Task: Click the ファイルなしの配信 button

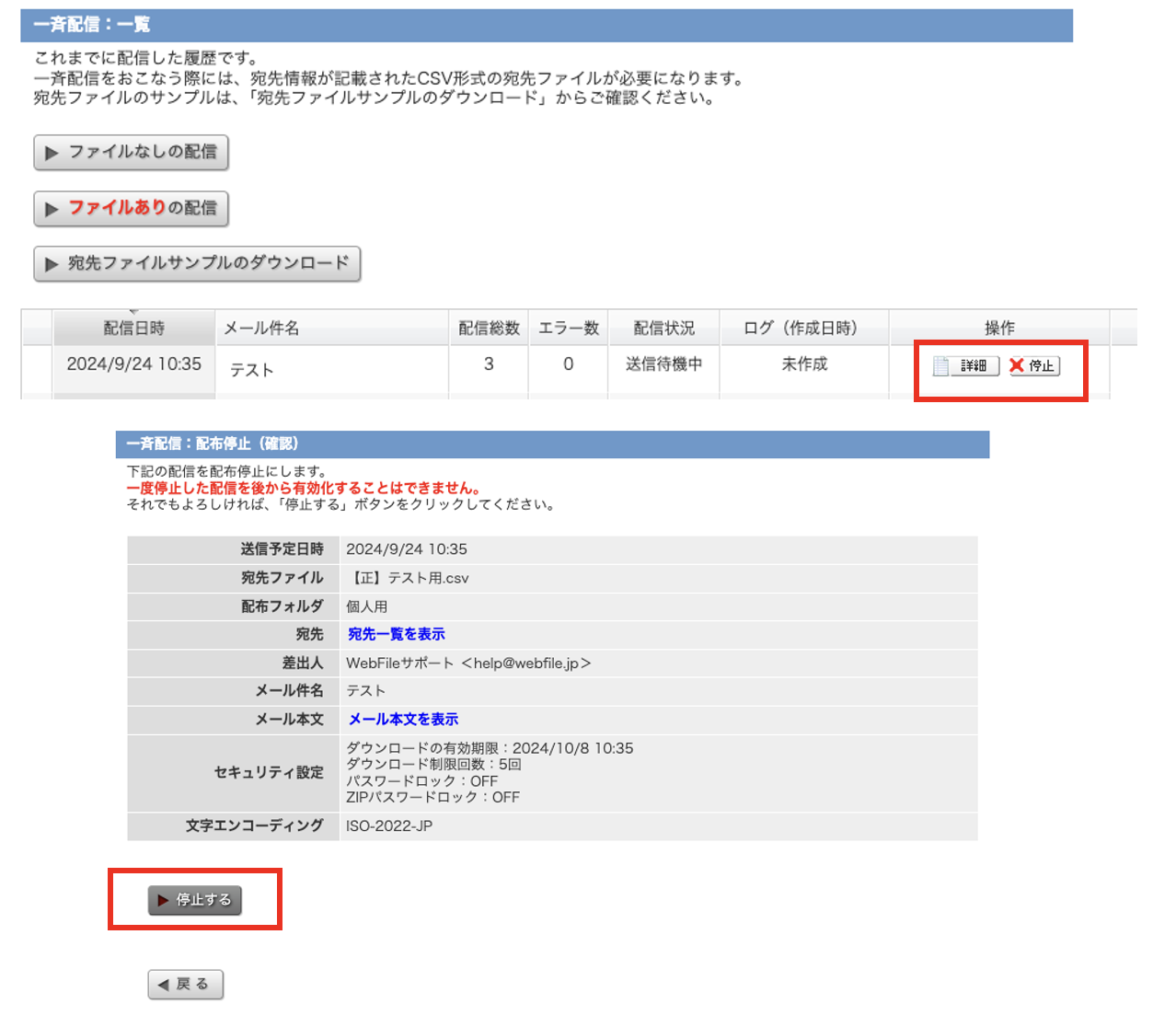Action: pyautogui.click(x=131, y=153)
